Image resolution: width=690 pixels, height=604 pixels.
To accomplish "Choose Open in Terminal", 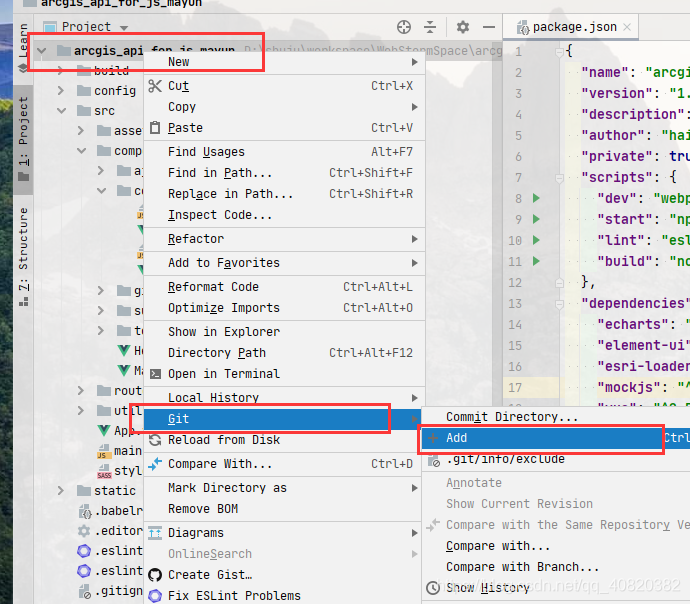I will tap(284, 374).
